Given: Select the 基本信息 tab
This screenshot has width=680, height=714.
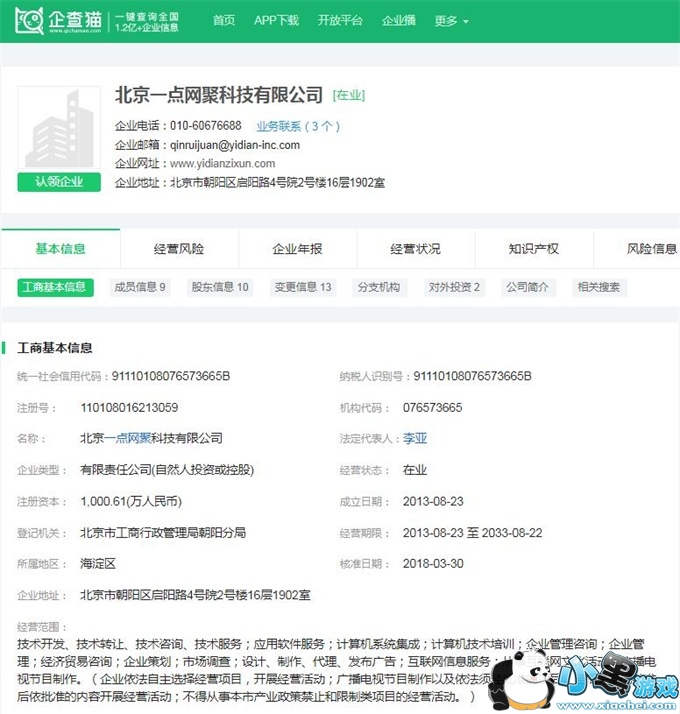Looking at the screenshot, I should click(x=61, y=249).
